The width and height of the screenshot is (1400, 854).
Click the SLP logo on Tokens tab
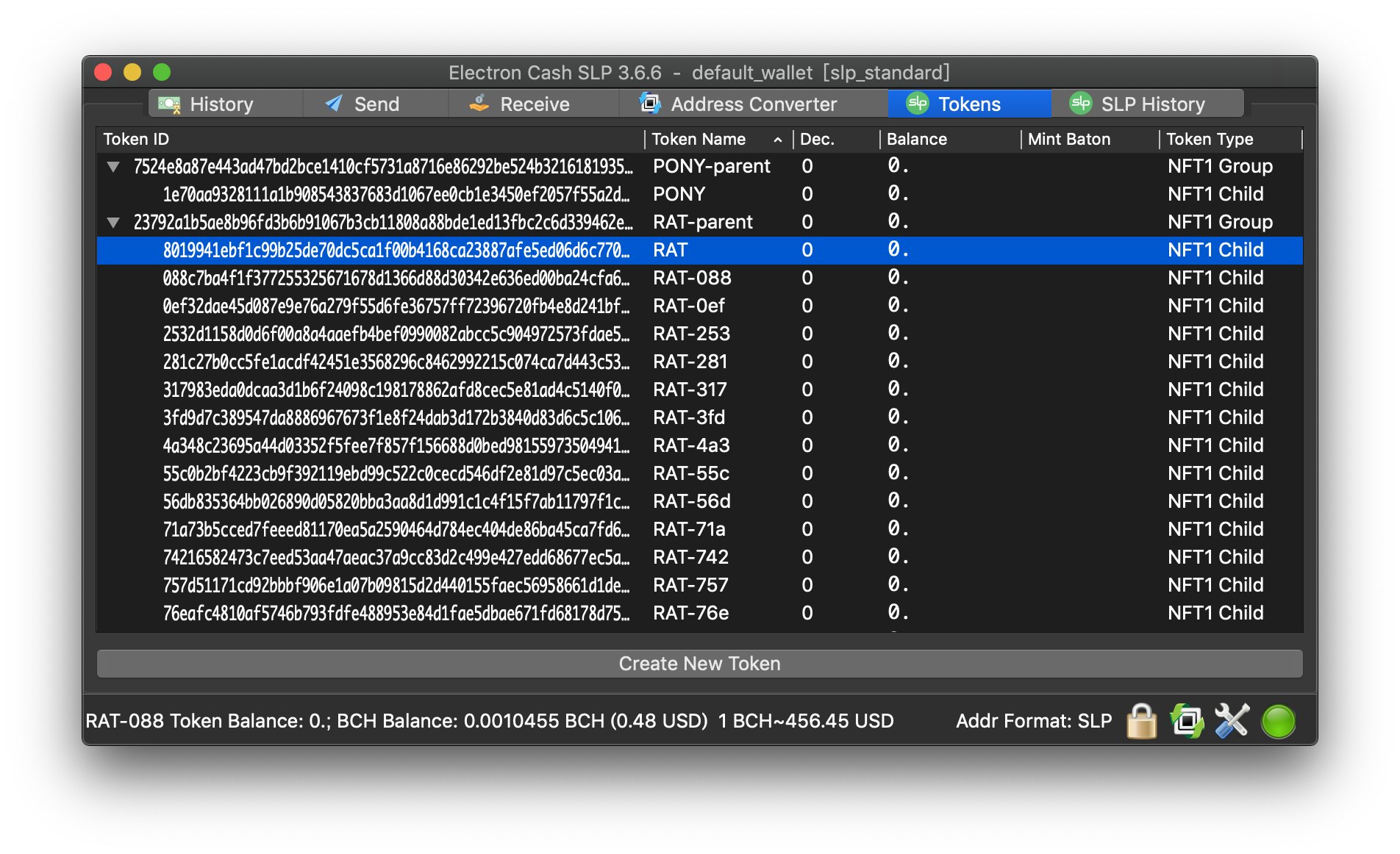[x=917, y=104]
